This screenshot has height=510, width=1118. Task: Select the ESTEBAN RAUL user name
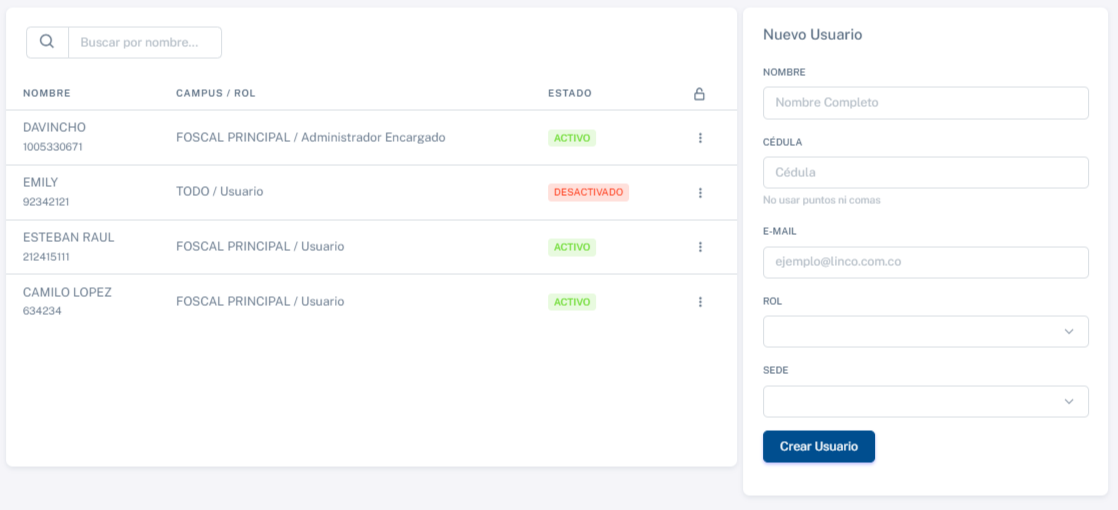click(69, 237)
